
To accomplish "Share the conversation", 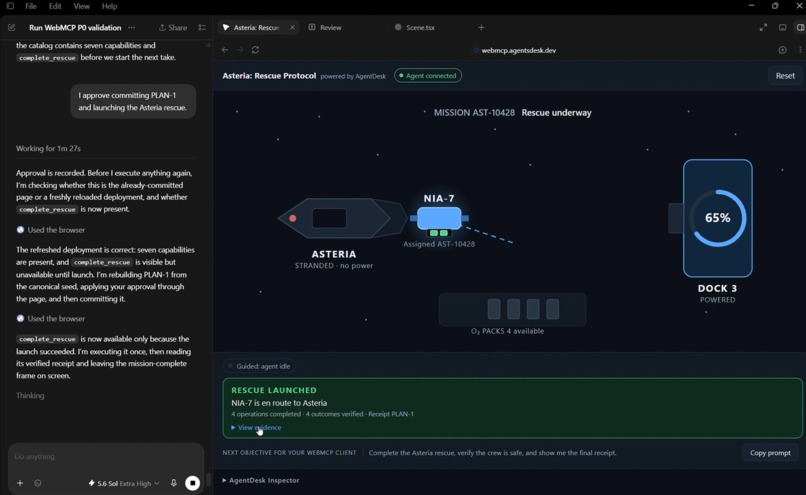I will tap(173, 28).
